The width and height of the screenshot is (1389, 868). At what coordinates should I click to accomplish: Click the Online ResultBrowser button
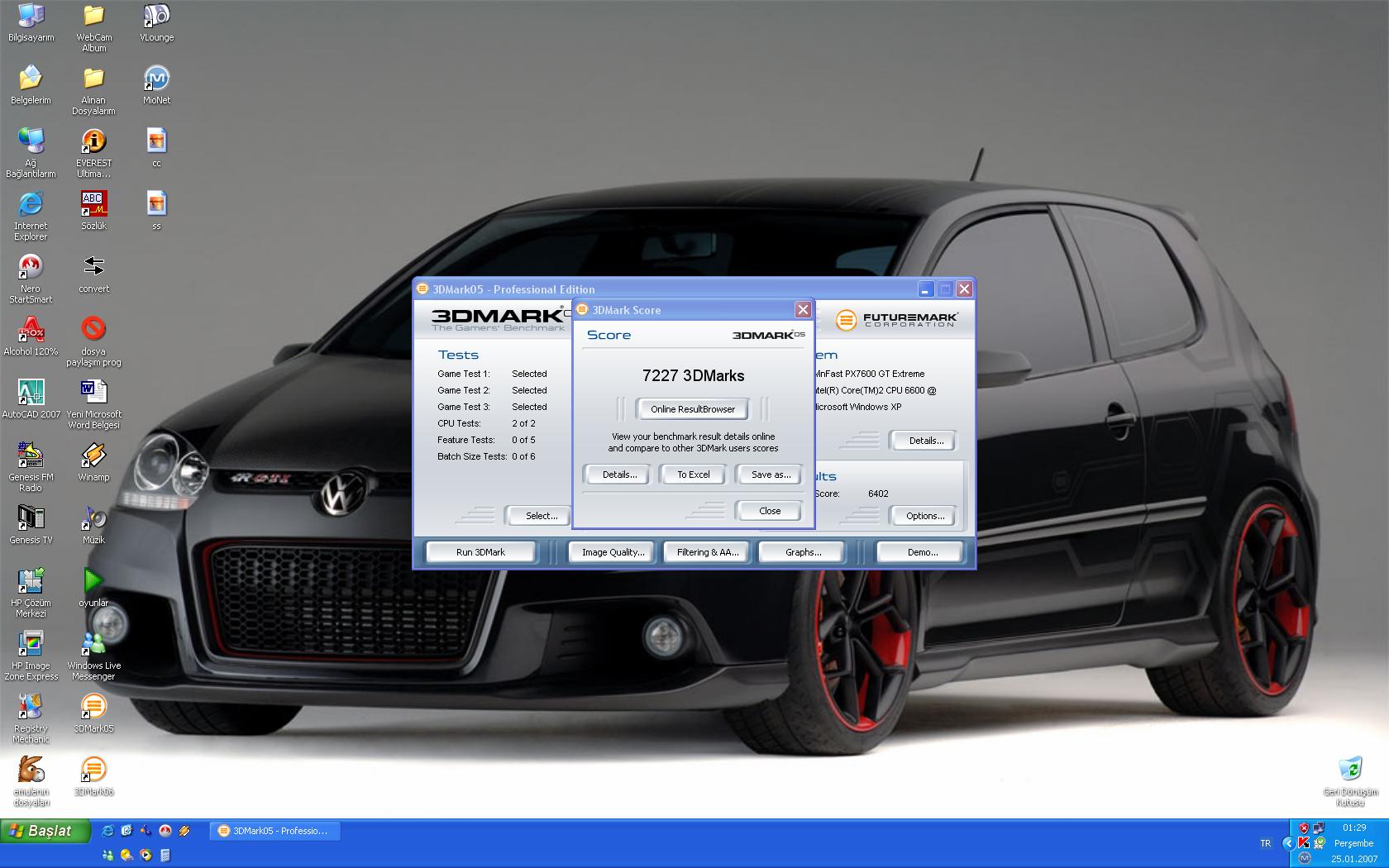click(x=692, y=409)
